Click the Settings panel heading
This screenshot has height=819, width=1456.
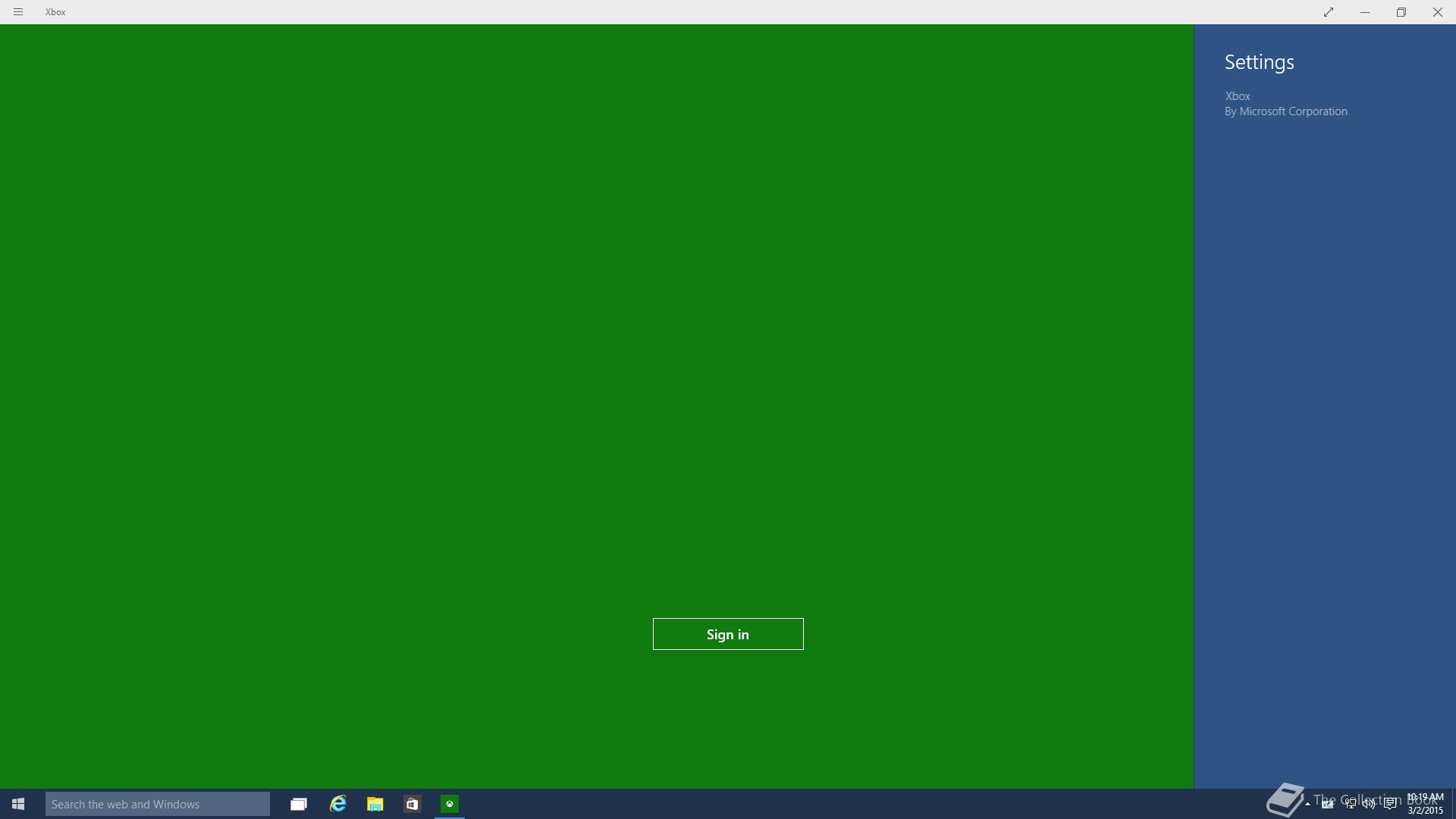pyautogui.click(x=1260, y=62)
